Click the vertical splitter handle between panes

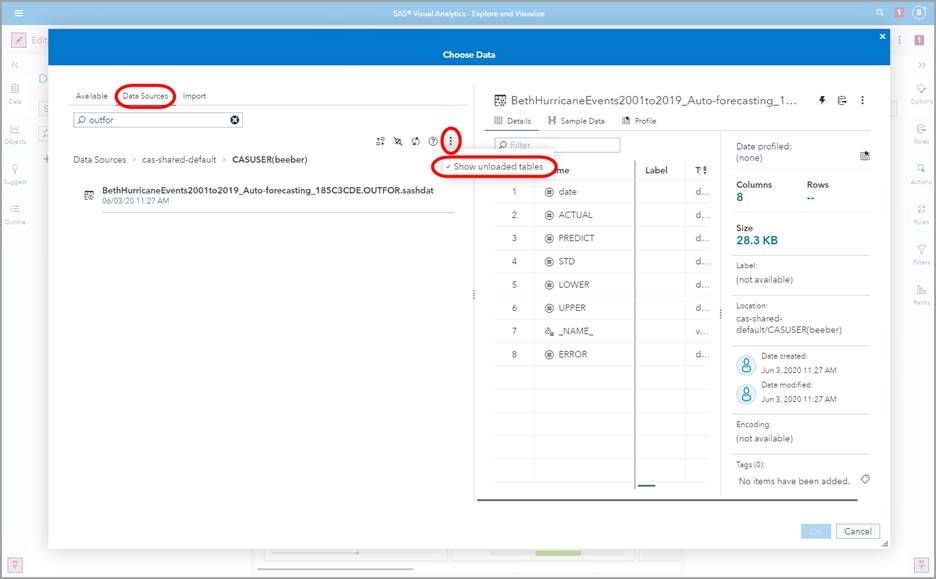click(473, 295)
